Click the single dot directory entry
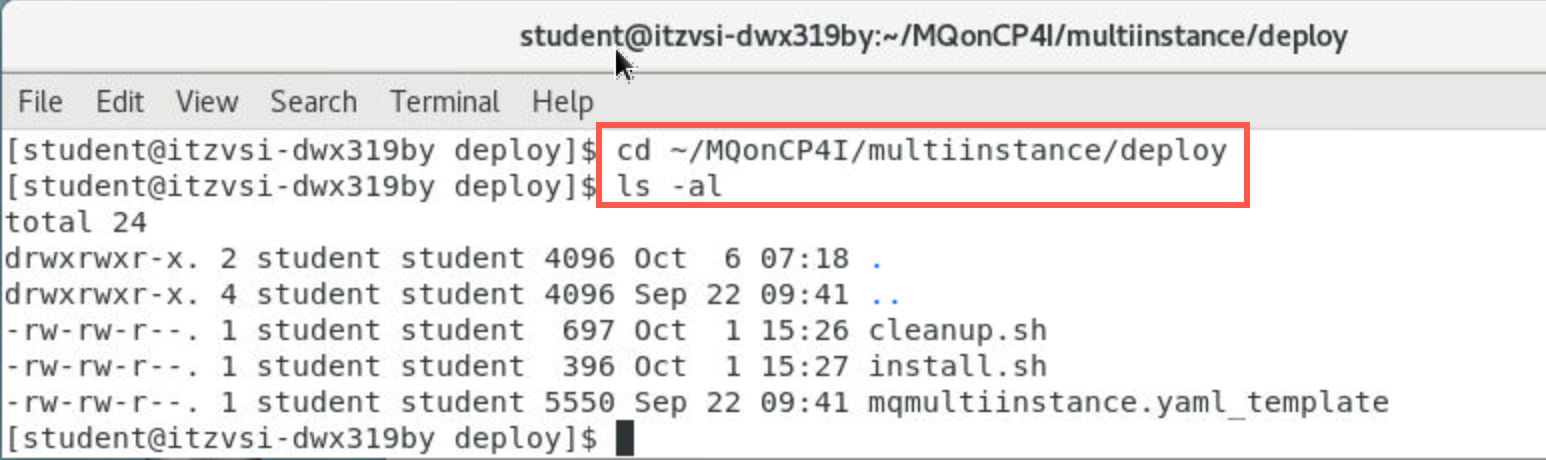The height and width of the screenshot is (460, 1546). (x=877, y=261)
